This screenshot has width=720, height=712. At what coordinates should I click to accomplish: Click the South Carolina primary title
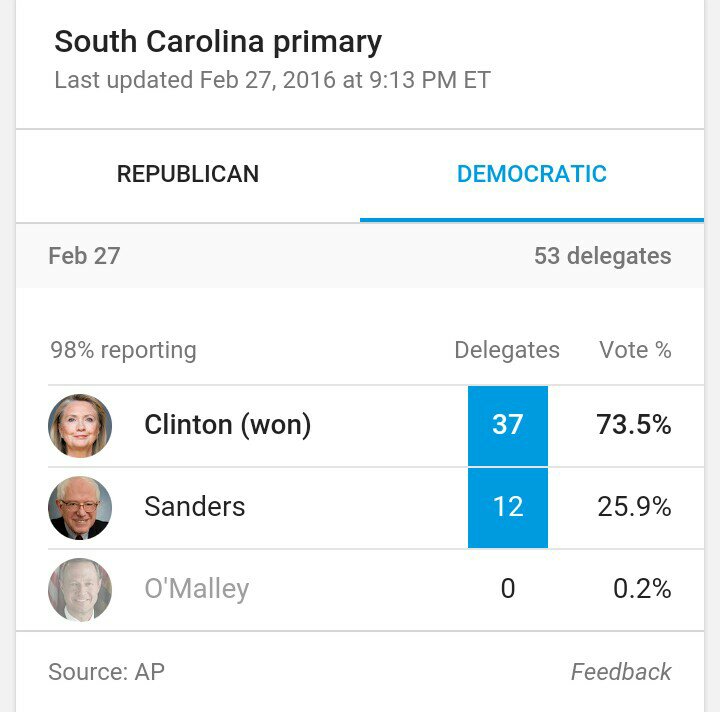[218, 42]
